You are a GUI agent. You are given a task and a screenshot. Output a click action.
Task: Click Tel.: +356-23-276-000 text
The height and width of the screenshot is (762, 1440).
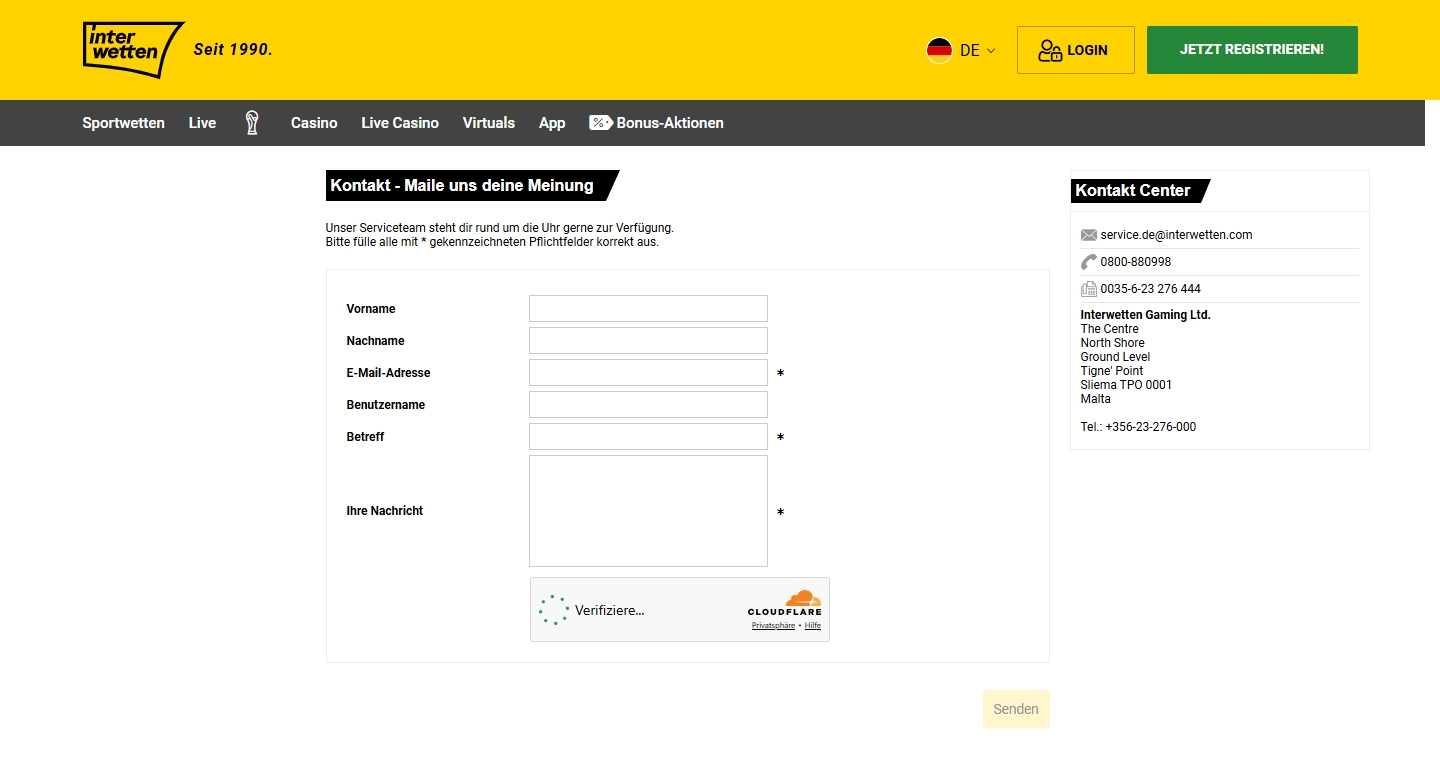click(x=1138, y=427)
